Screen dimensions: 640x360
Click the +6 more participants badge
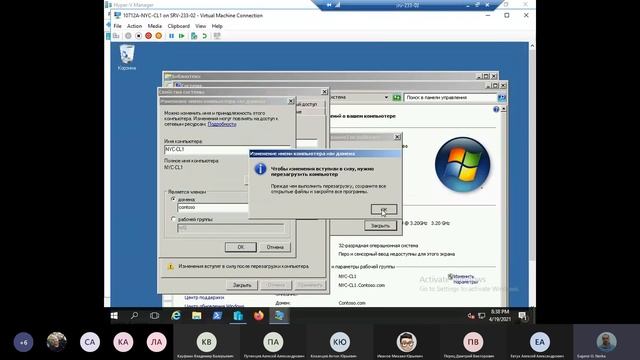[23, 342]
